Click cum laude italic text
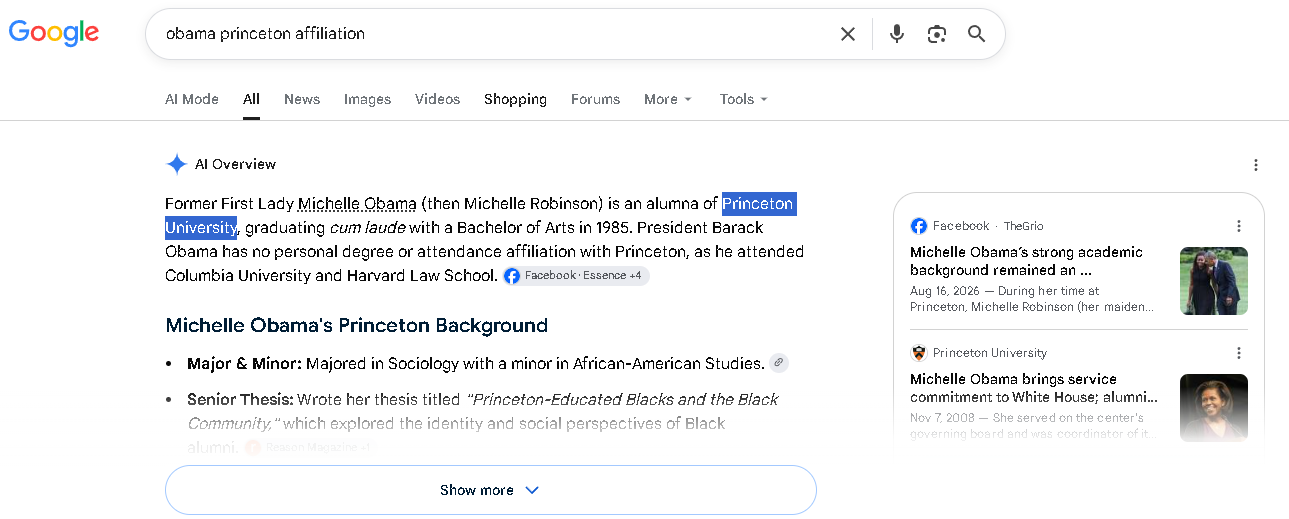The width and height of the screenshot is (1289, 519). click(x=367, y=228)
